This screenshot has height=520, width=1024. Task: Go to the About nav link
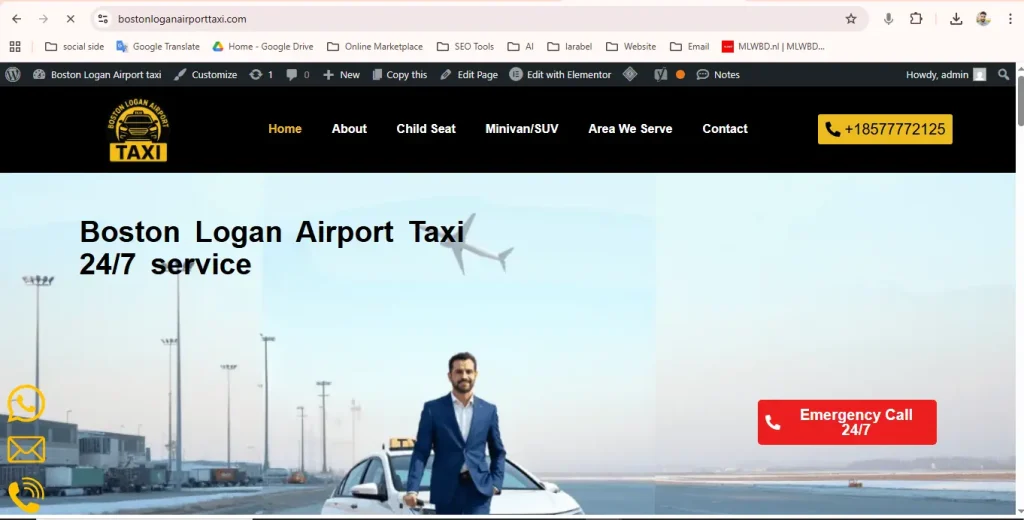click(x=349, y=129)
